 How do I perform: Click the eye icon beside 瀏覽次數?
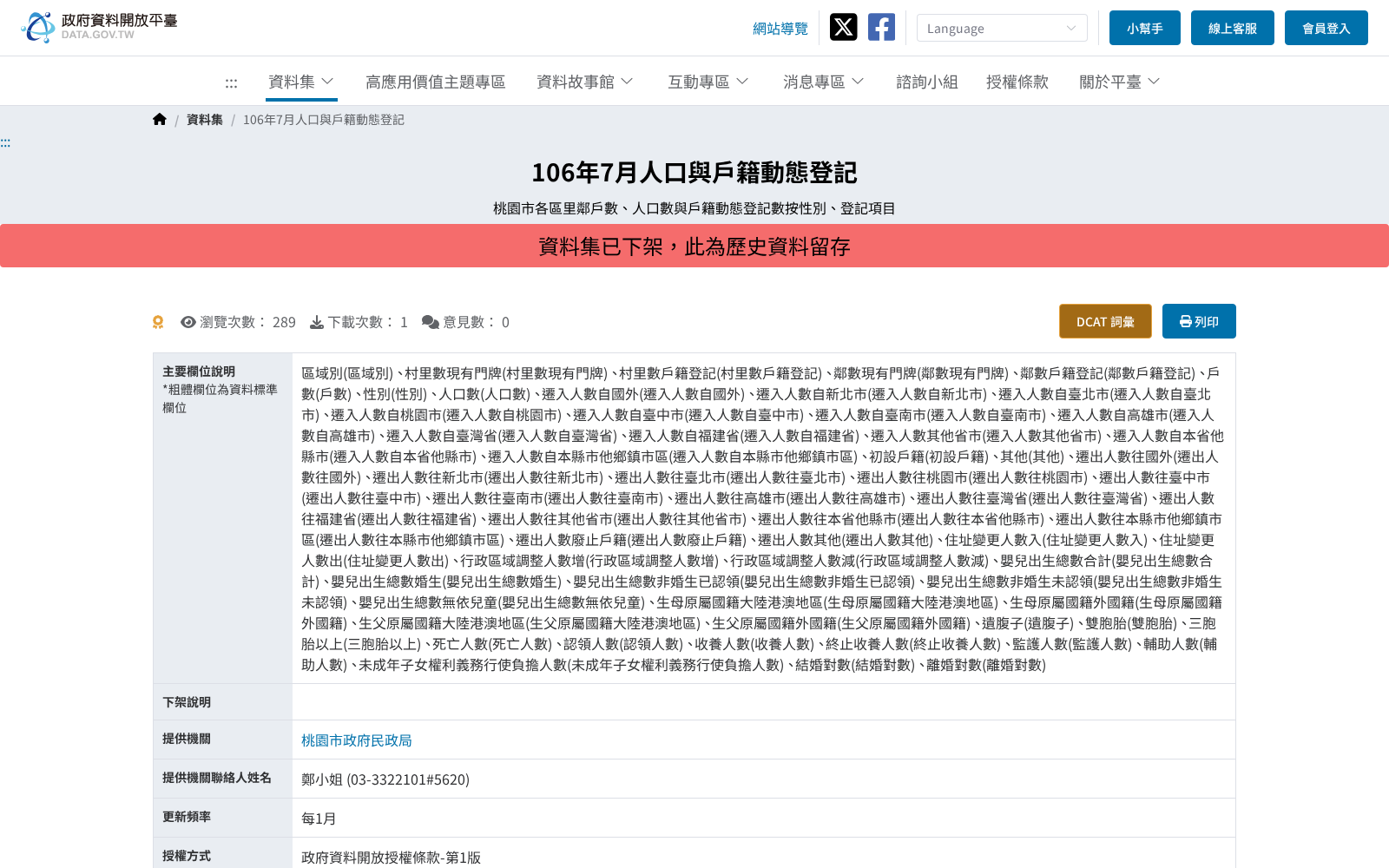click(188, 322)
